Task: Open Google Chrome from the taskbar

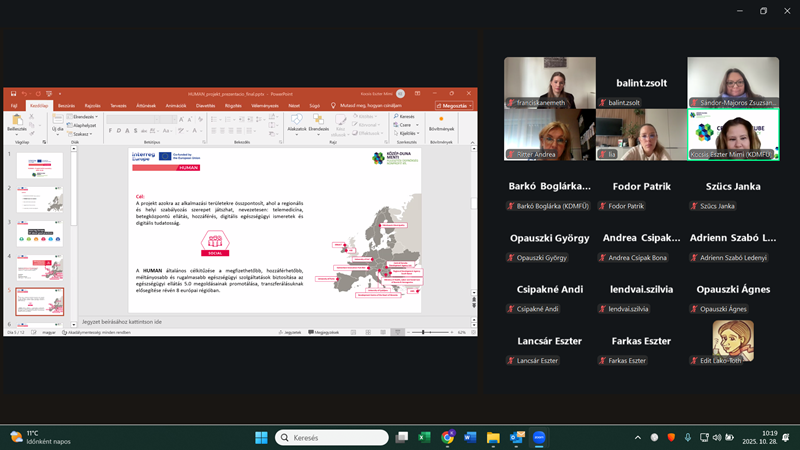Action: (446, 437)
